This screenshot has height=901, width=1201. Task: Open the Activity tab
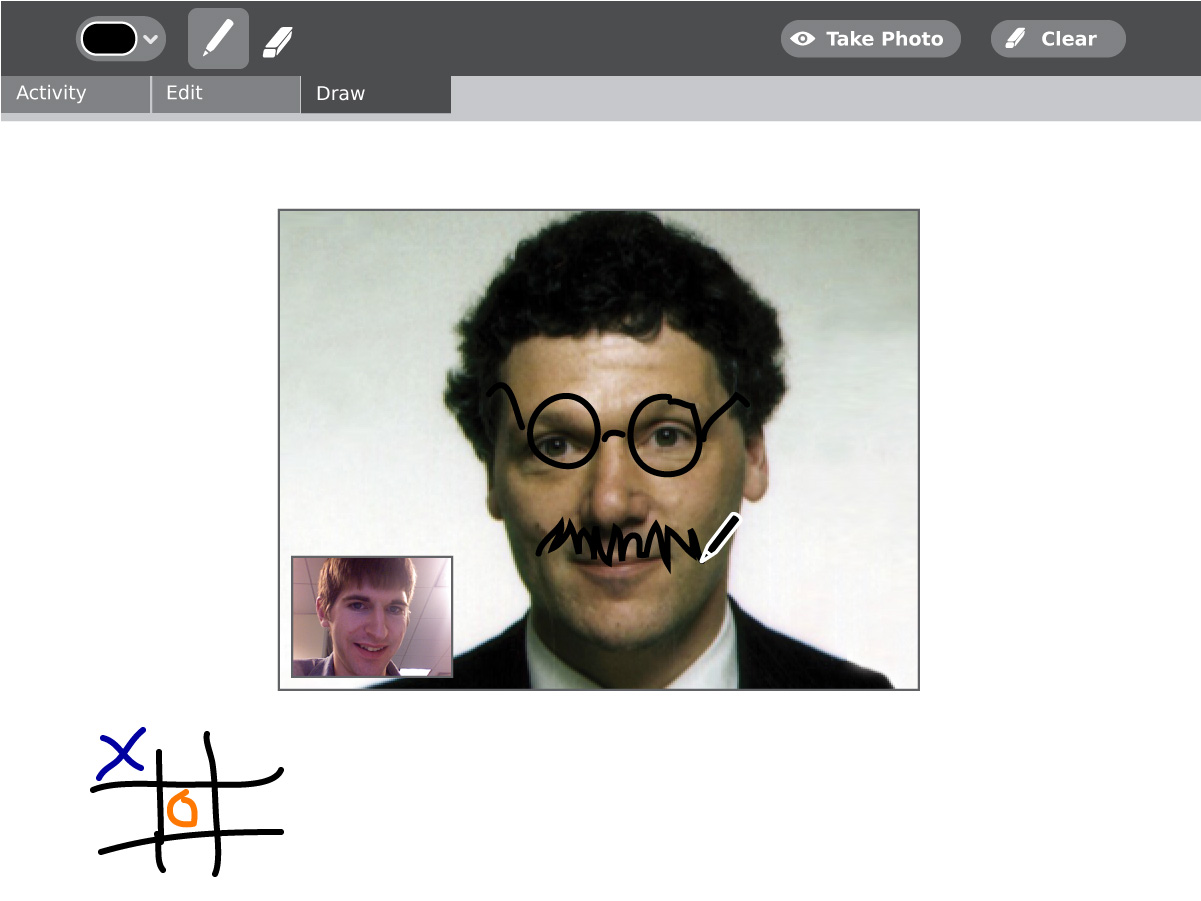pos(75,94)
